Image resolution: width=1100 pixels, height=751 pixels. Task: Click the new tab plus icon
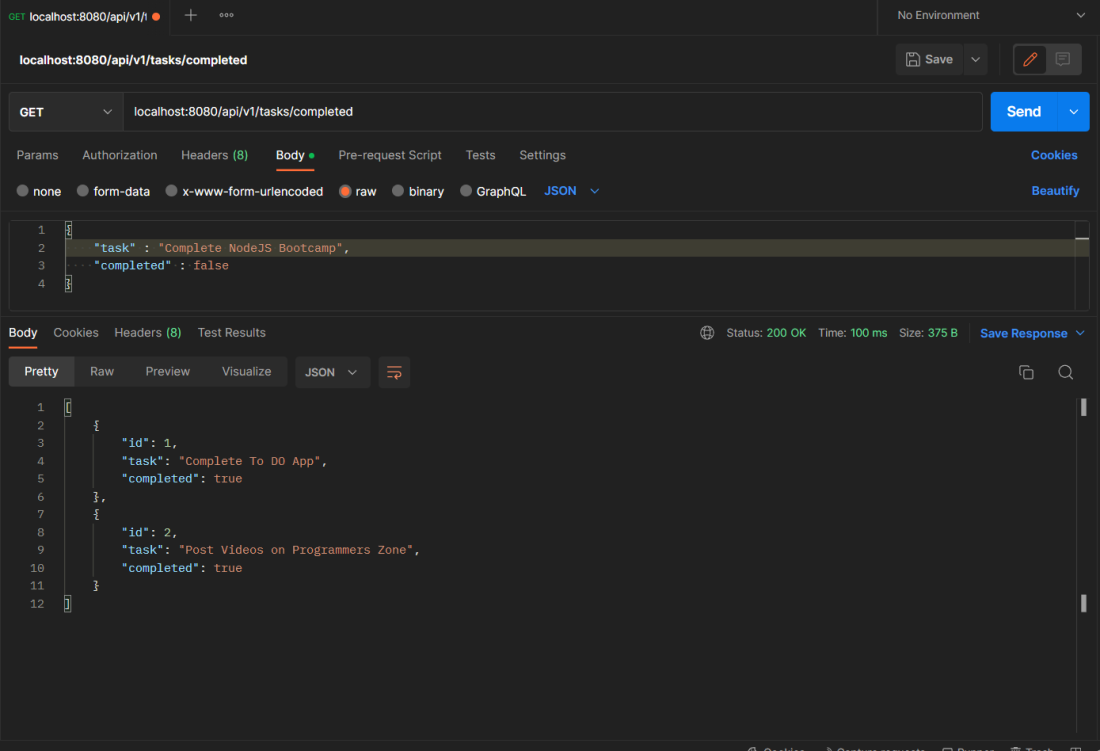tap(191, 15)
